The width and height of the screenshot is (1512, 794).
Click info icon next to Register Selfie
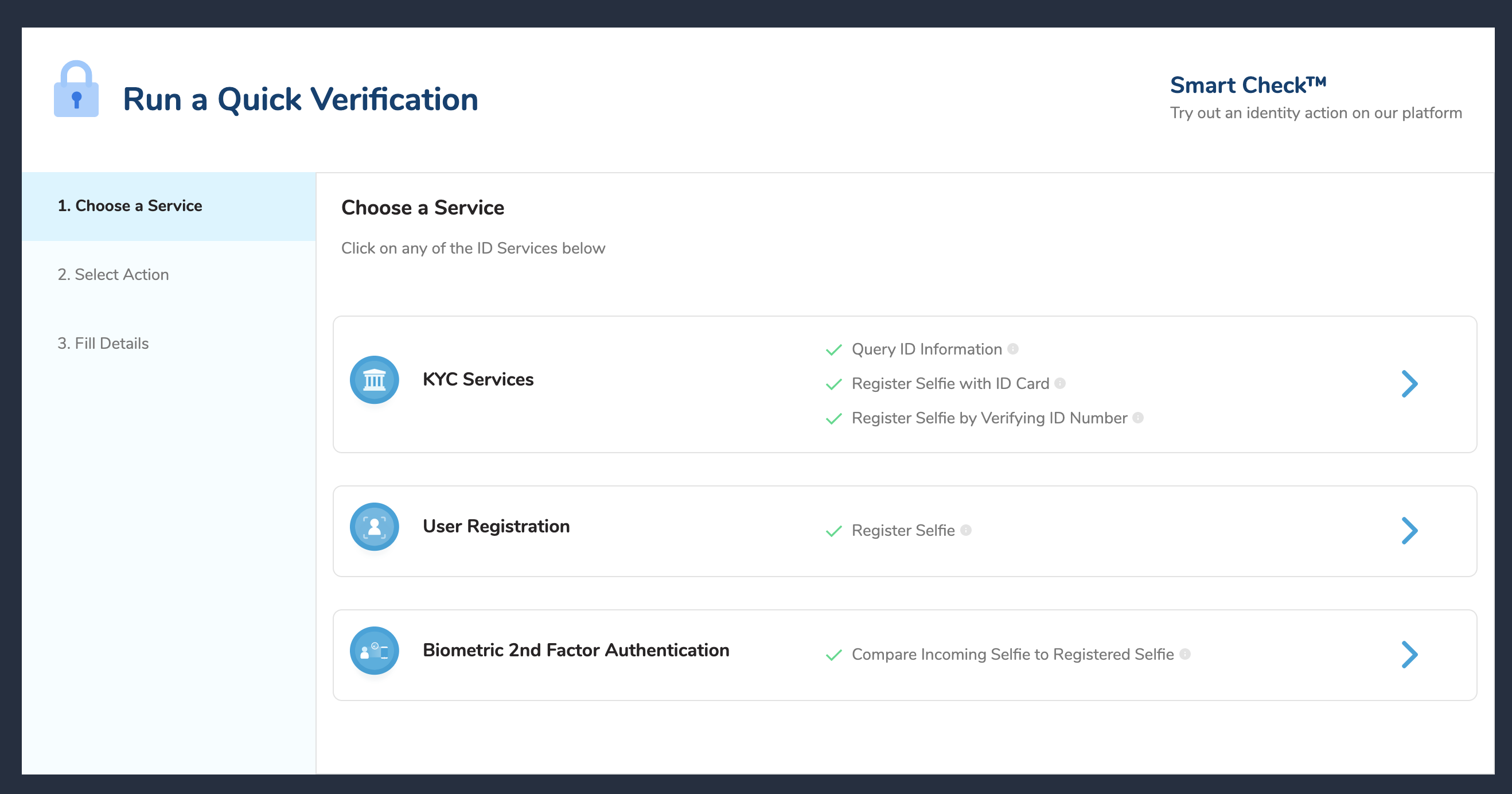965,530
